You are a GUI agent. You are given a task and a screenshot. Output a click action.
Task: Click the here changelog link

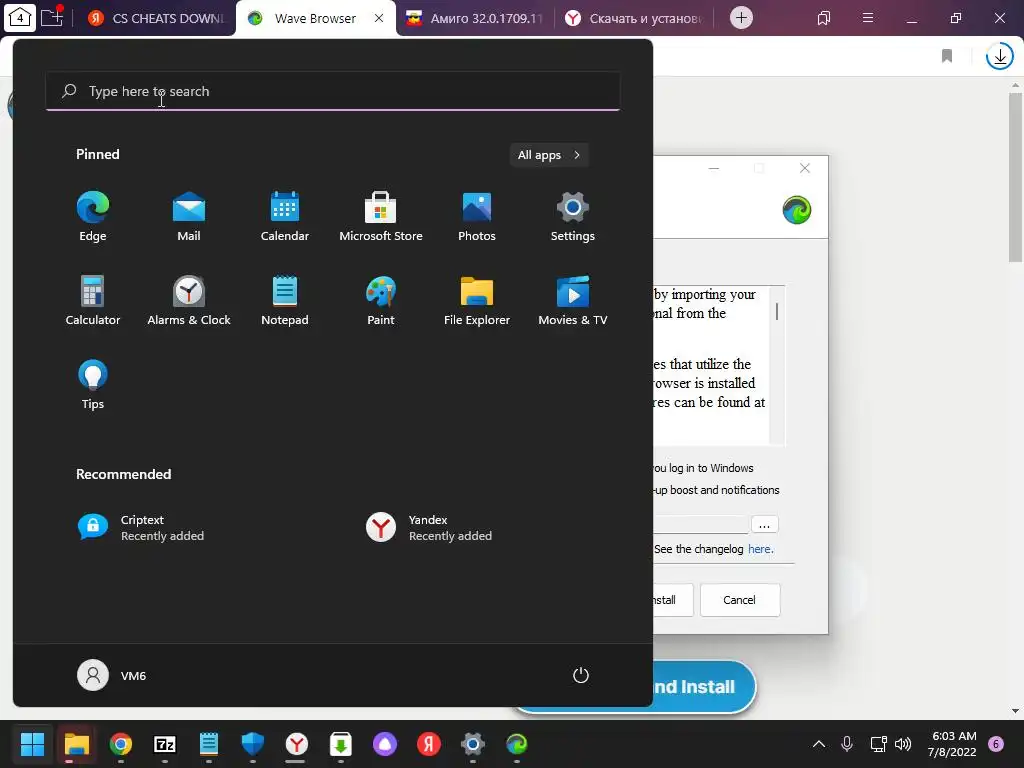click(760, 549)
